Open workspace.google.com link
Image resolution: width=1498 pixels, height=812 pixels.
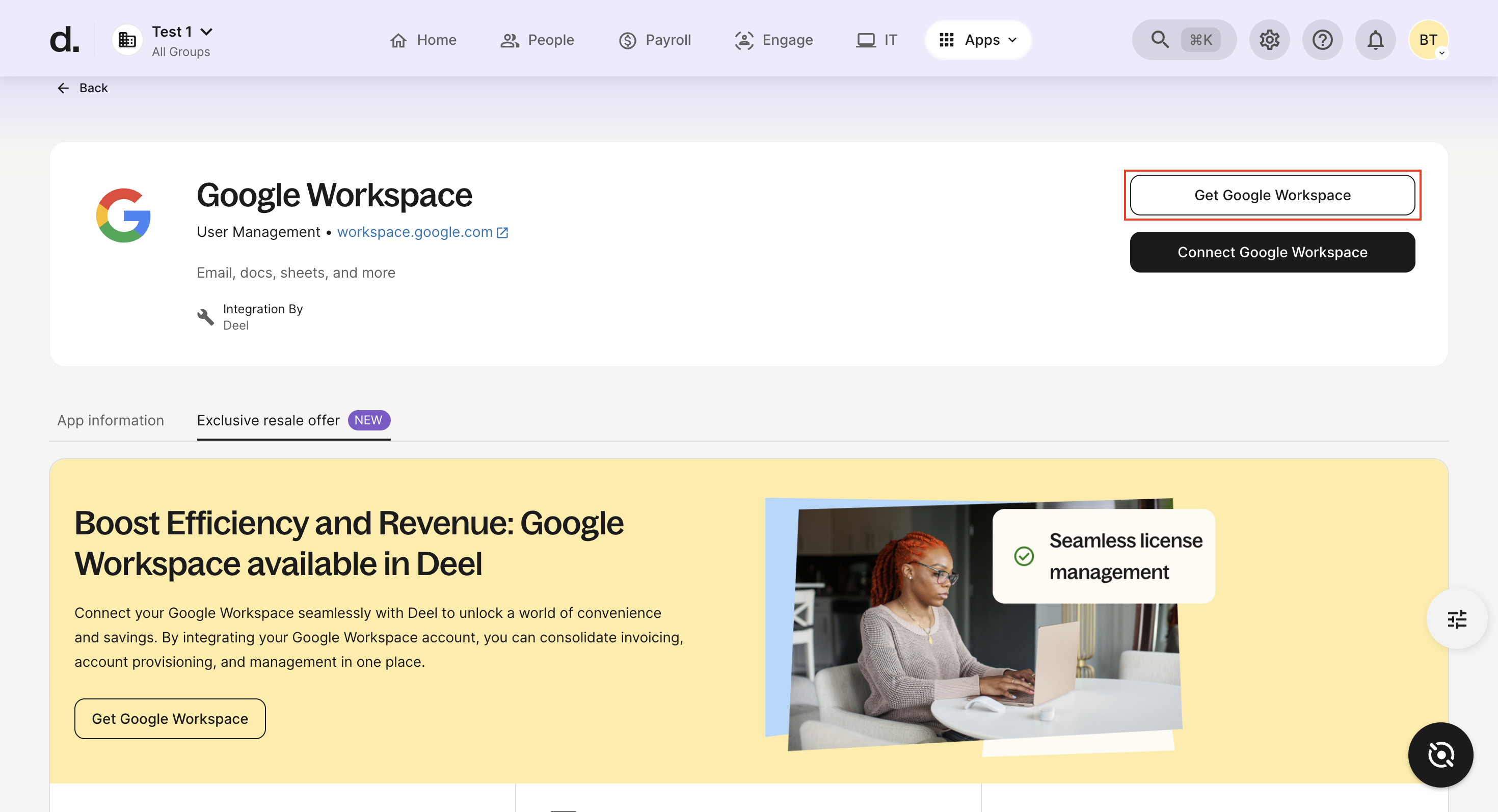pyautogui.click(x=415, y=232)
